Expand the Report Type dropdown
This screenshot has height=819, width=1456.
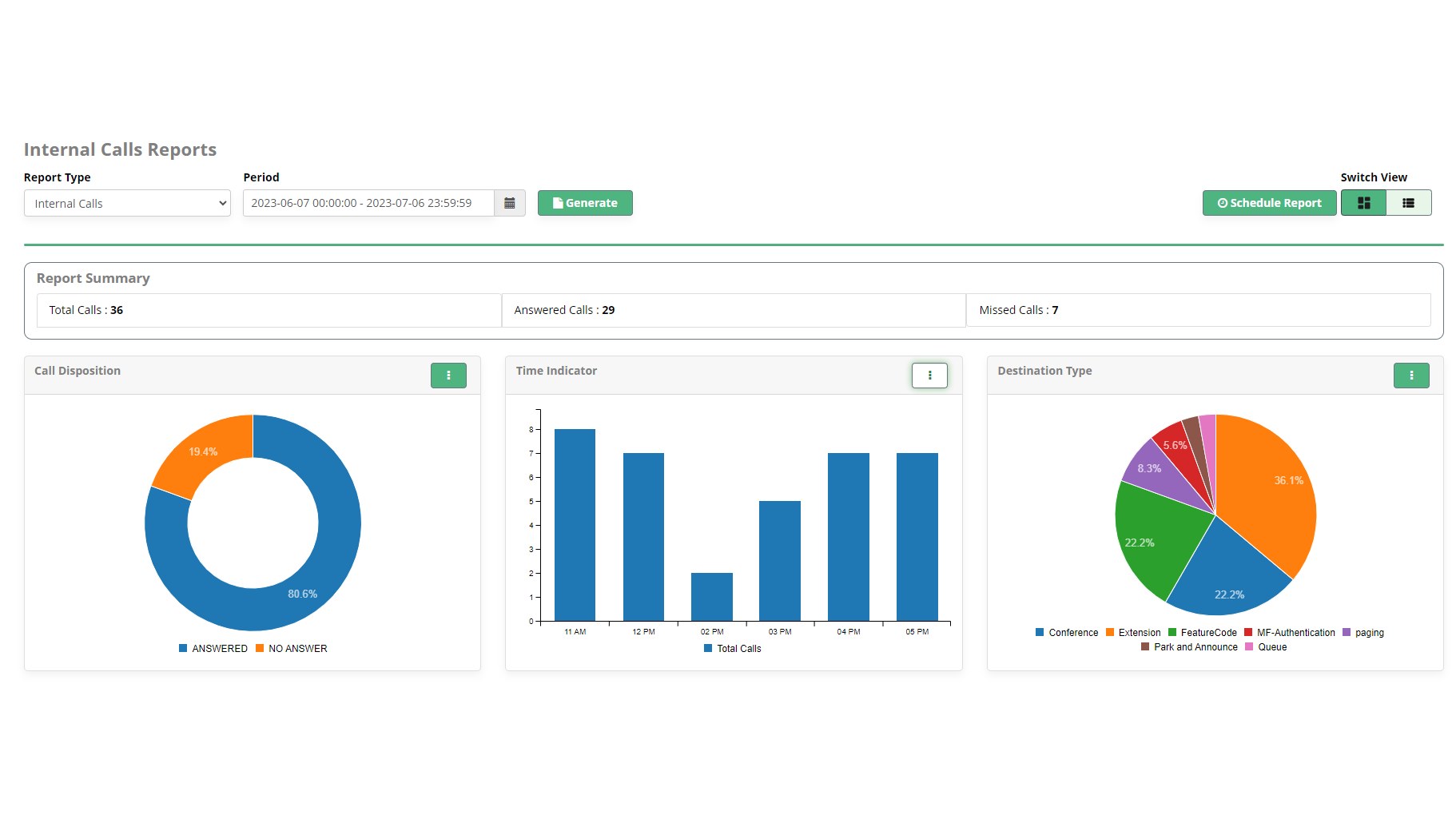(127, 203)
